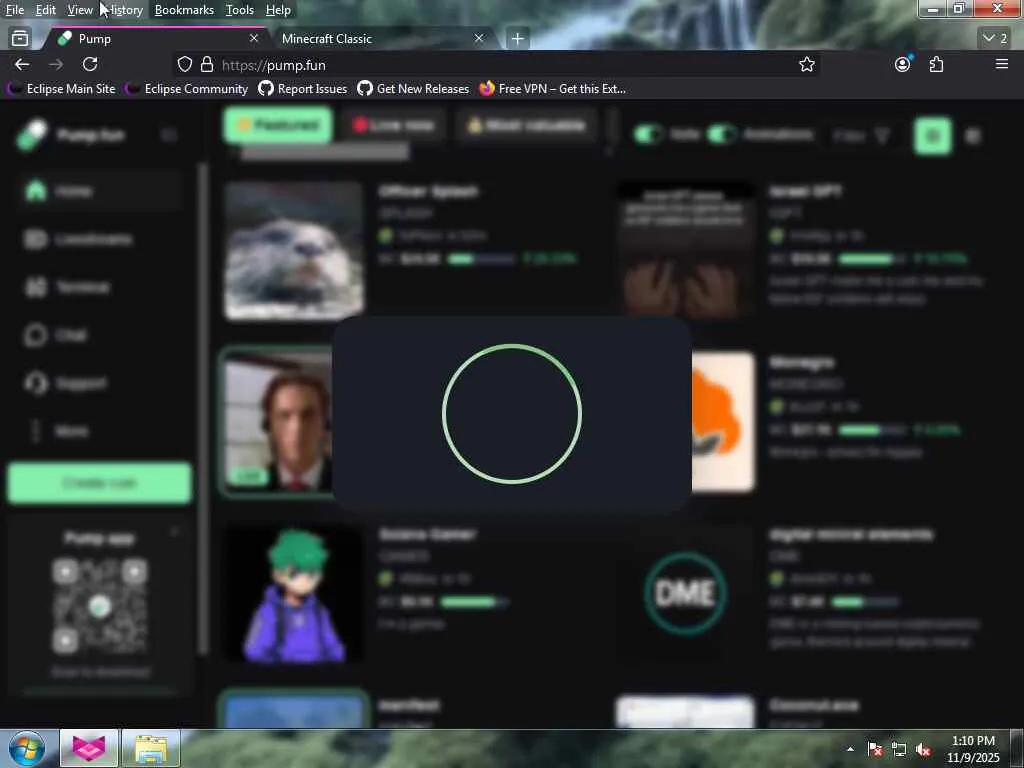Open the extensions puzzle icon
Image resolution: width=1024 pixels, height=768 pixels.
pyautogui.click(x=936, y=64)
